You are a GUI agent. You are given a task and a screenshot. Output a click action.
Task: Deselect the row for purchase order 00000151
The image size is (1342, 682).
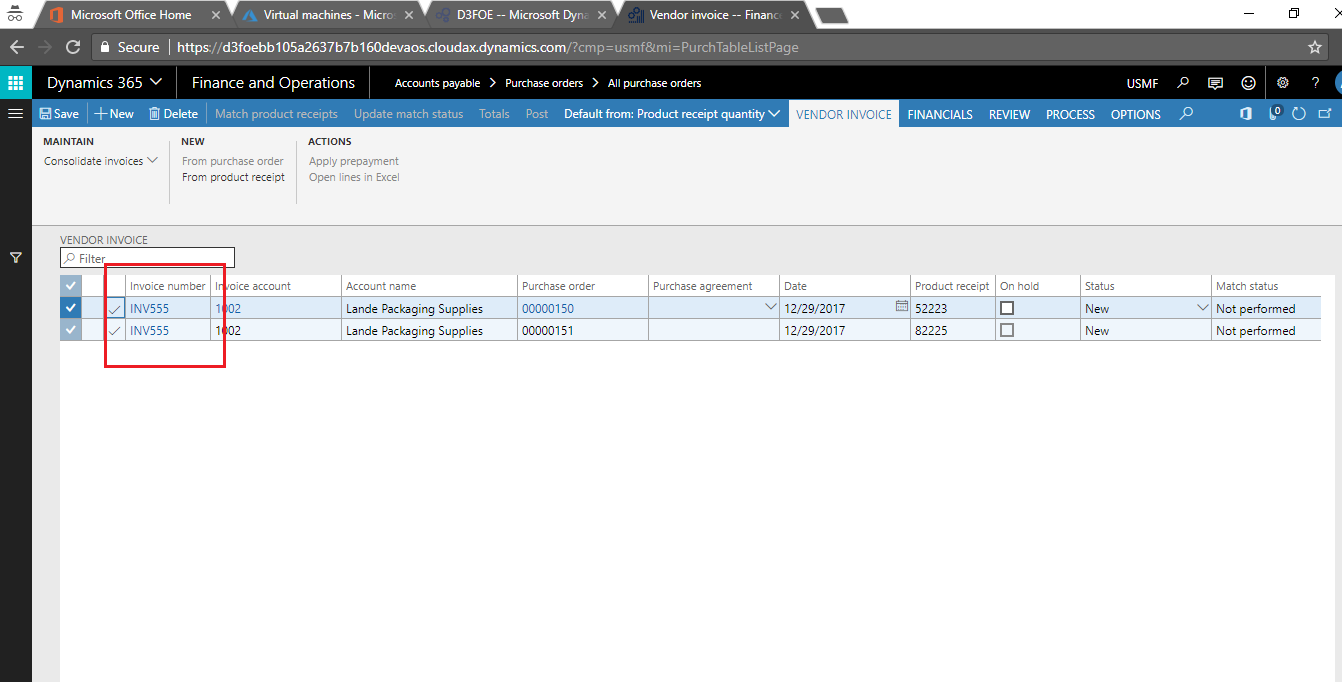(70, 330)
